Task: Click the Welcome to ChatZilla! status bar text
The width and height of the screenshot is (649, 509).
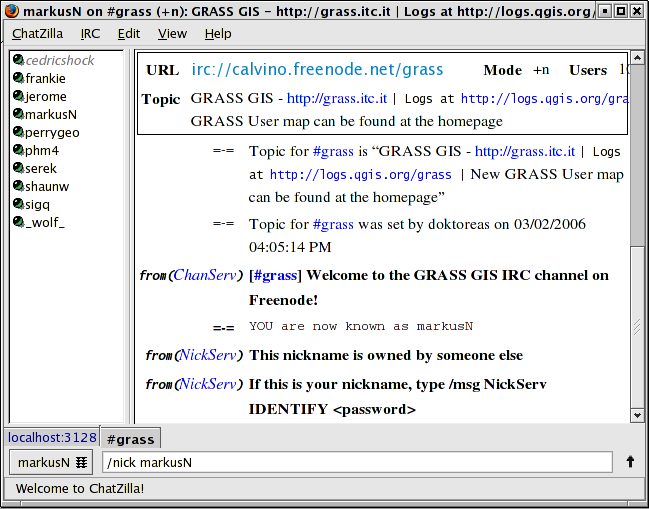Action: 80,488
